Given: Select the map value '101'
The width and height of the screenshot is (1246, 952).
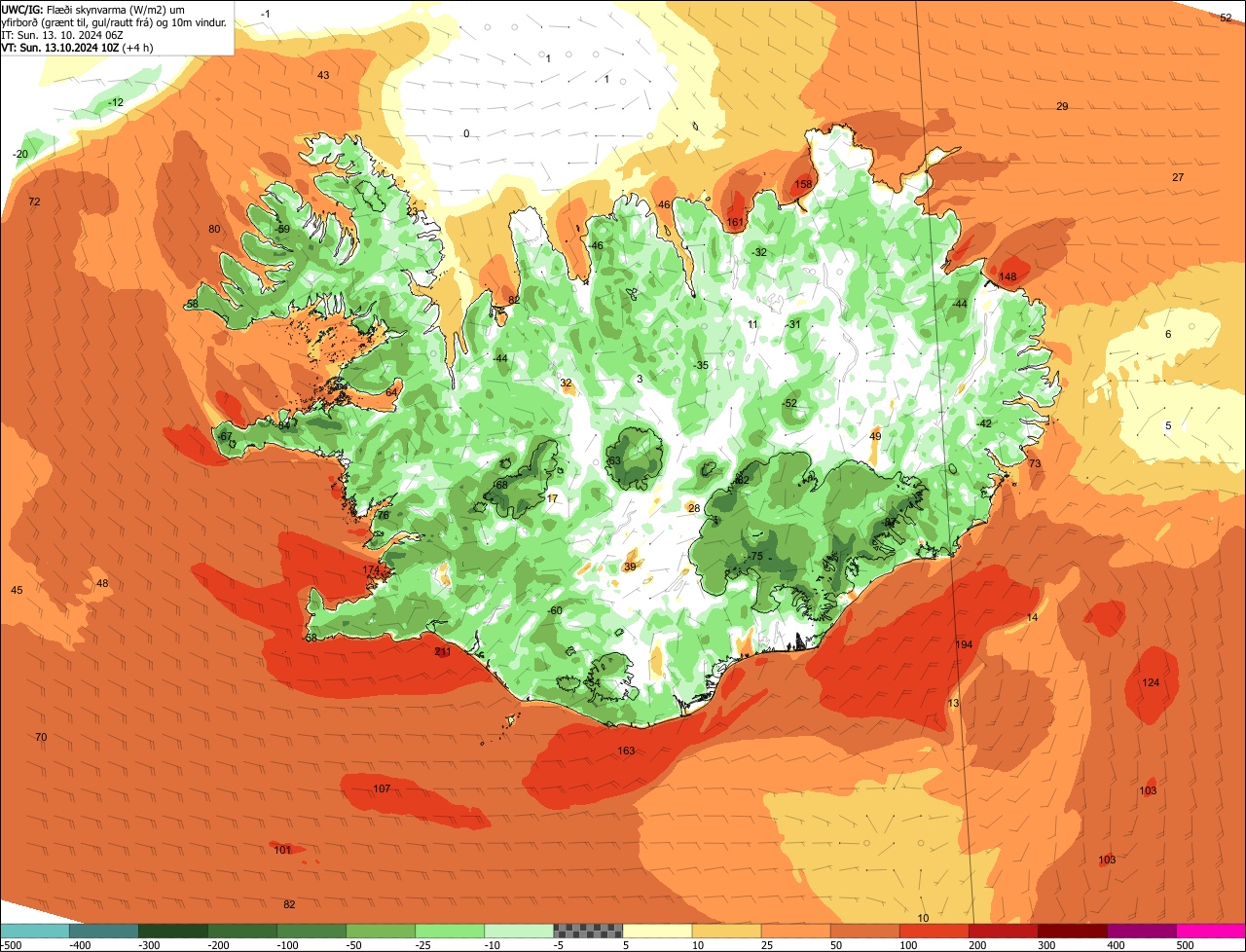Looking at the screenshot, I should 282,850.
